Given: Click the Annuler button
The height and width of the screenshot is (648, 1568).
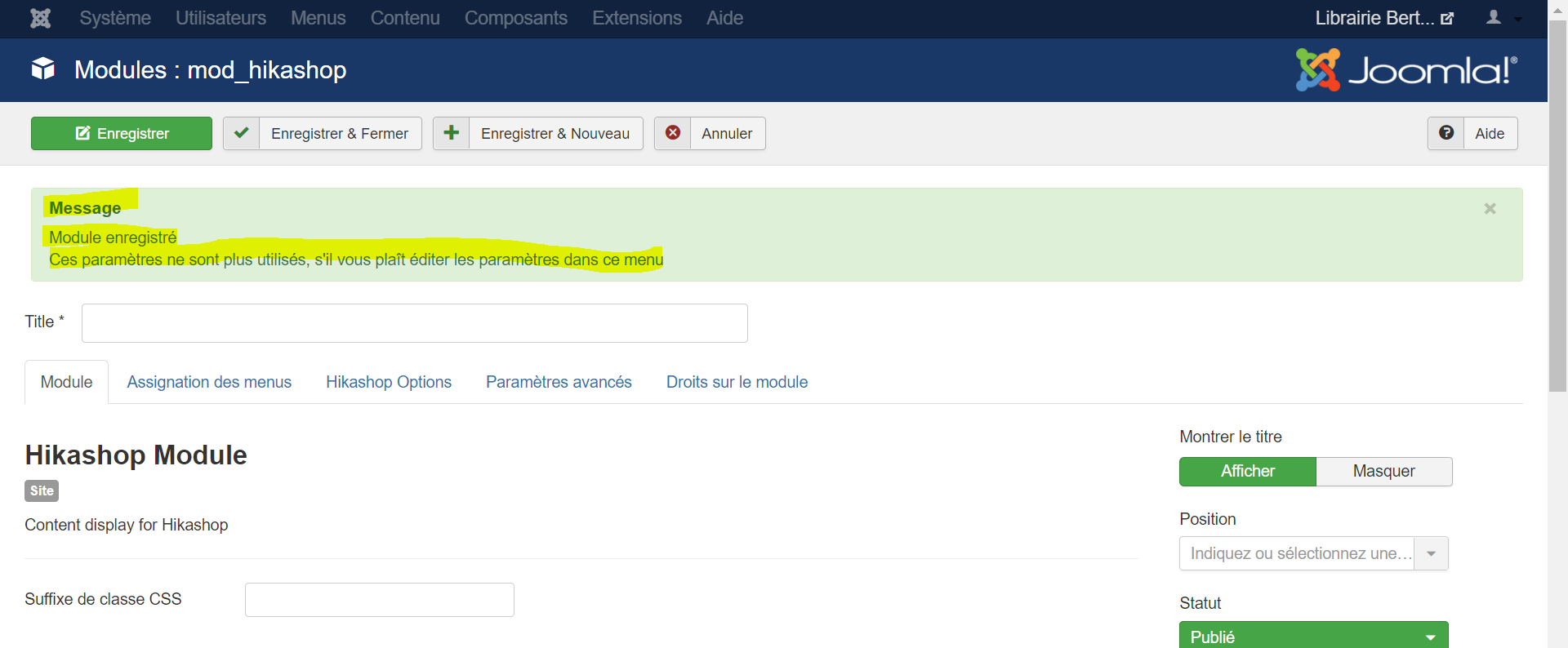Looking at the screenshot, I should 710,133.
